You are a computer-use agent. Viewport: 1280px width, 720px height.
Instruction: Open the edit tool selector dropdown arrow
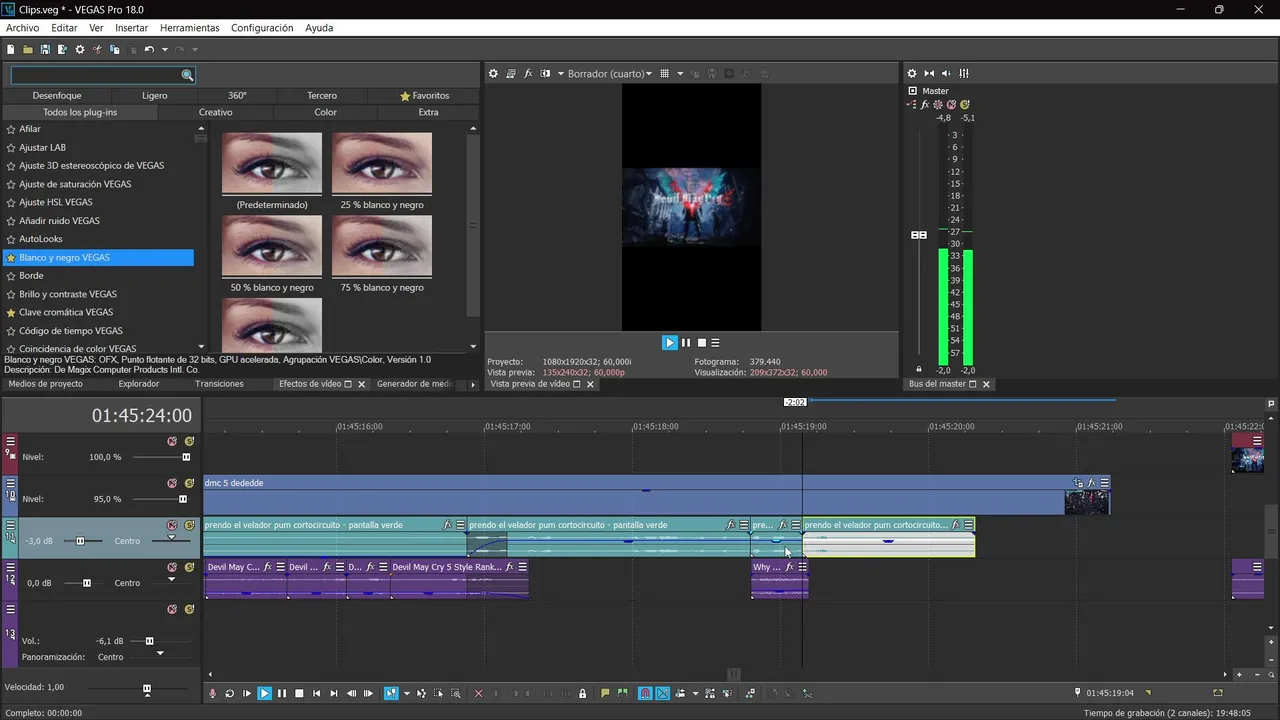(406, 693)
